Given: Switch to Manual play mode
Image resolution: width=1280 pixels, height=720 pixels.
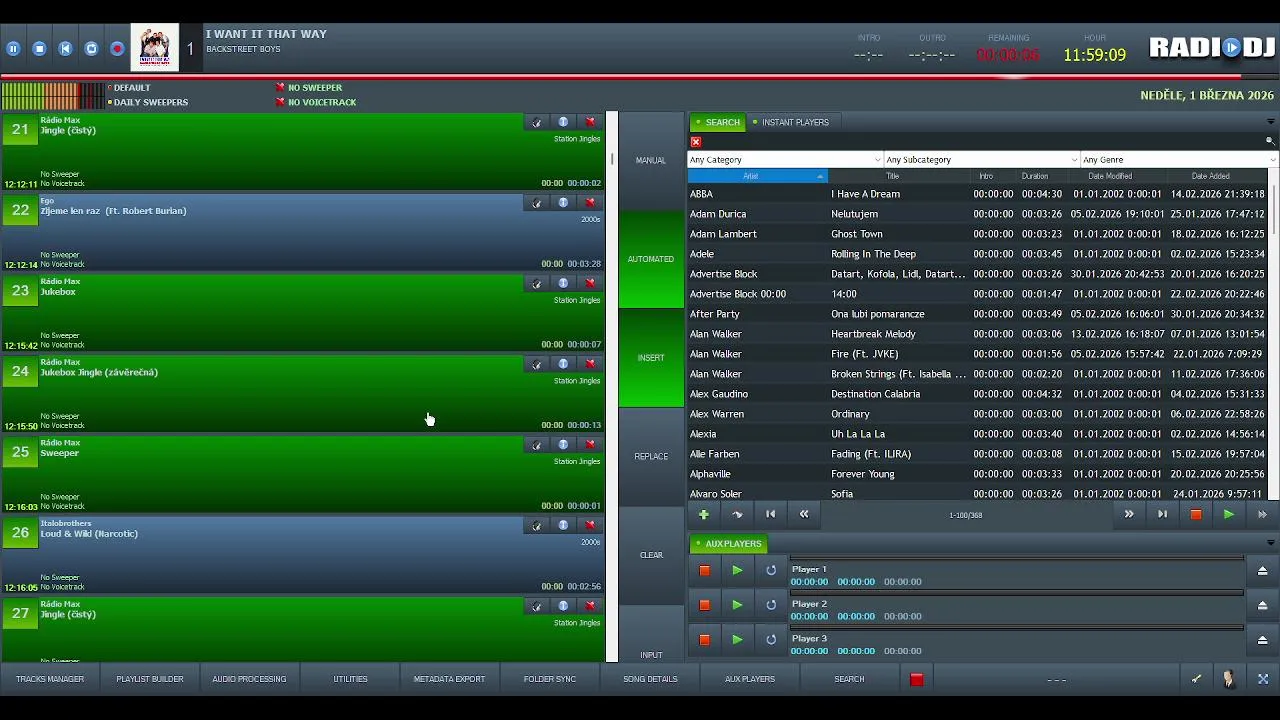Looking at the screenshot, I should tap(651, 160).
